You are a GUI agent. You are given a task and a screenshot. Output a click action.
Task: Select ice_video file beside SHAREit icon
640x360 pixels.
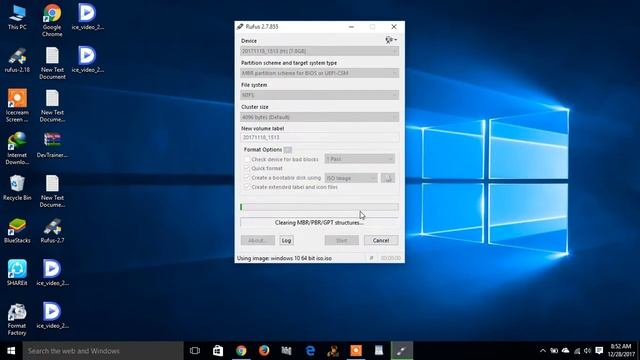click(52, 273)
